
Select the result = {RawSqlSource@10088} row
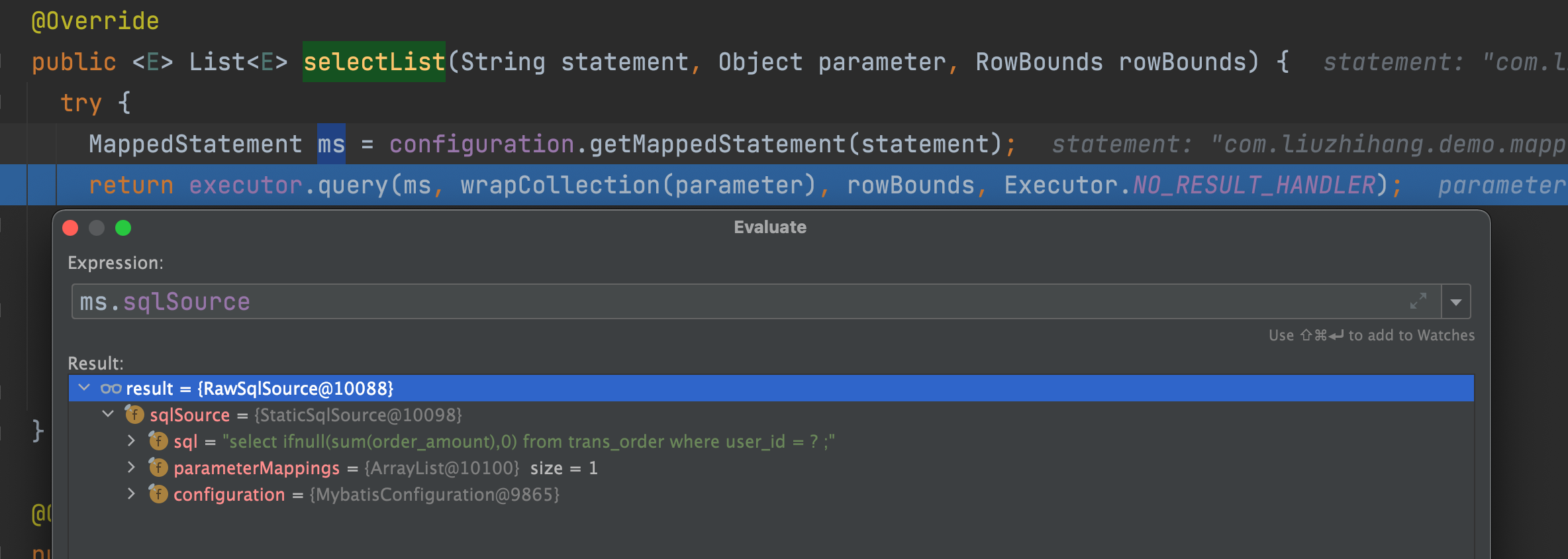771,388
